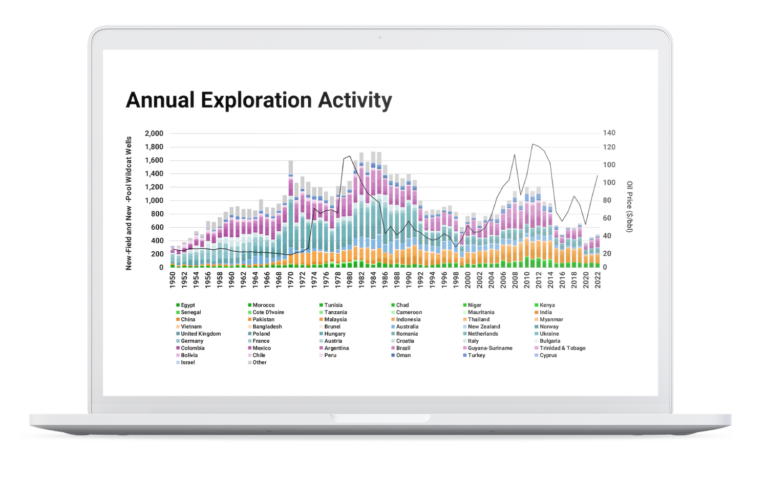
Task: Select the 1970 label on the x-axis
Action: click(291, 280)
